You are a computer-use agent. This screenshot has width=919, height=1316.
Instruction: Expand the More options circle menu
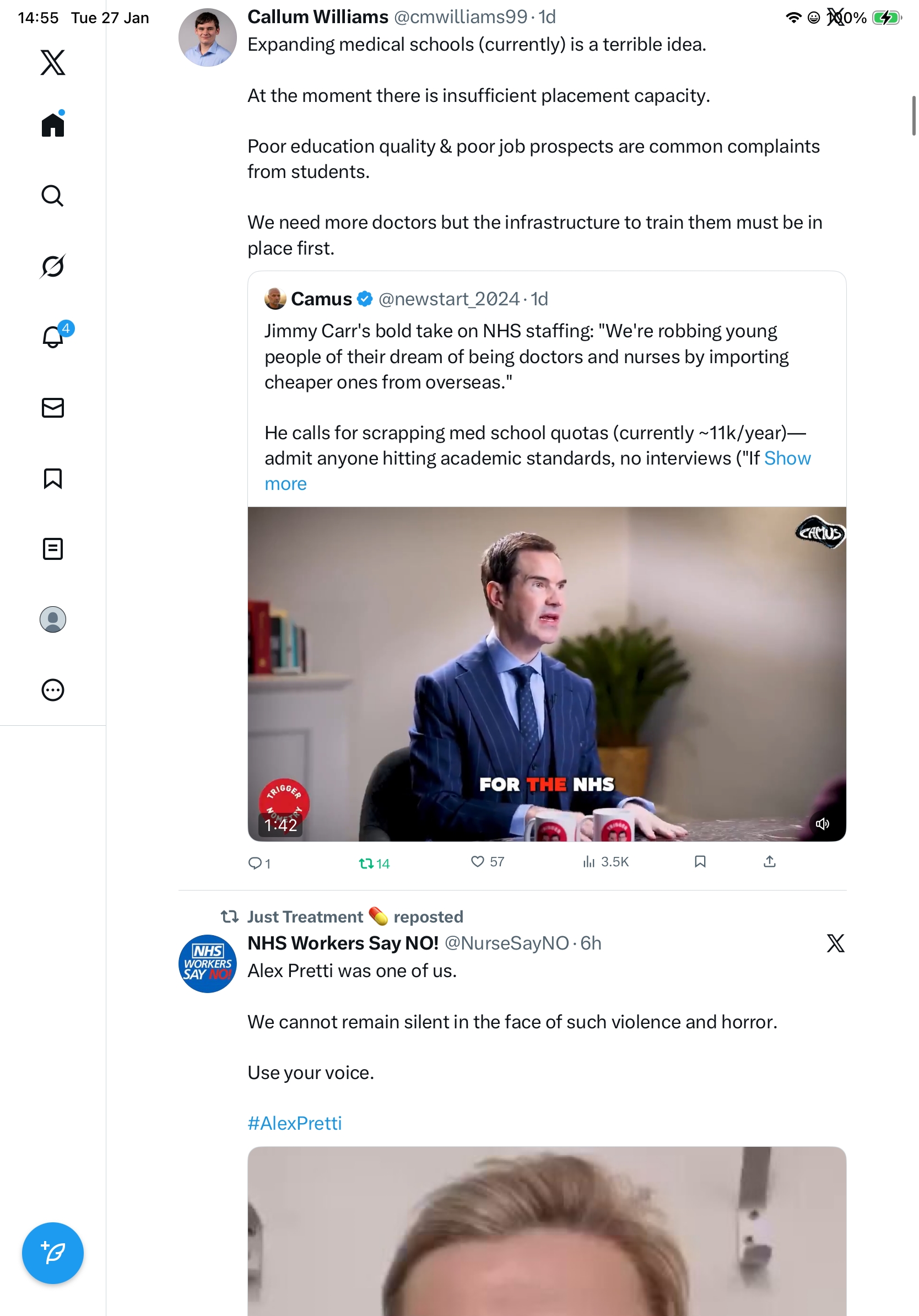click(53, 690)
